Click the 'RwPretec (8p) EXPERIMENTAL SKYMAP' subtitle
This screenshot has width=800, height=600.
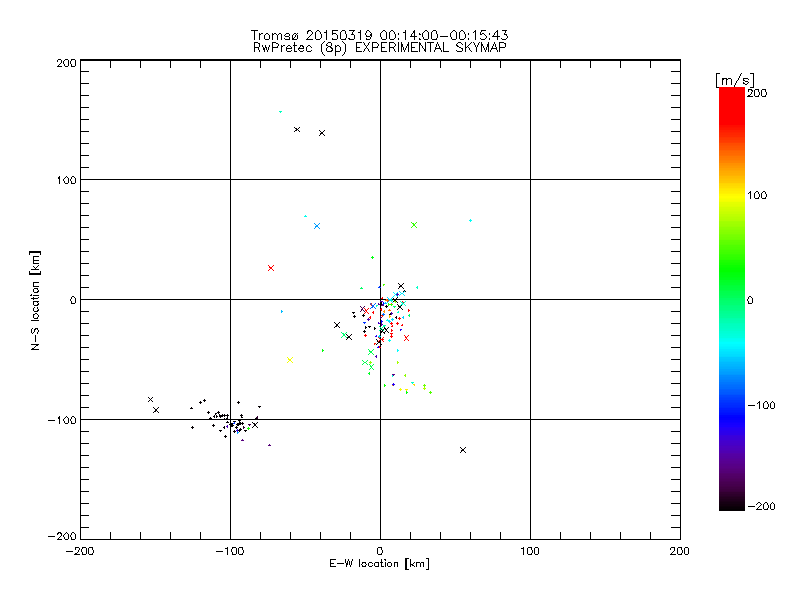click(380, 47)
